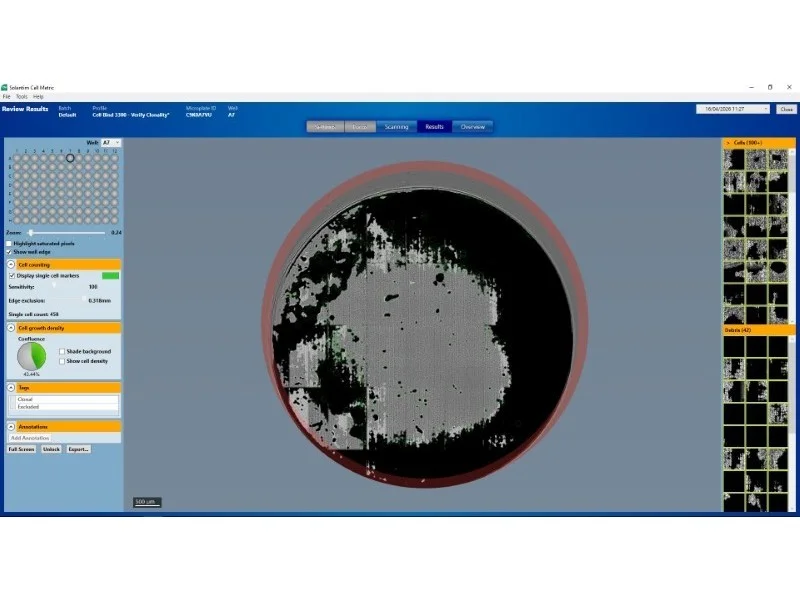Click the Export... button
The height and width of the screenshot is (600, 800).
pos(79,449)
